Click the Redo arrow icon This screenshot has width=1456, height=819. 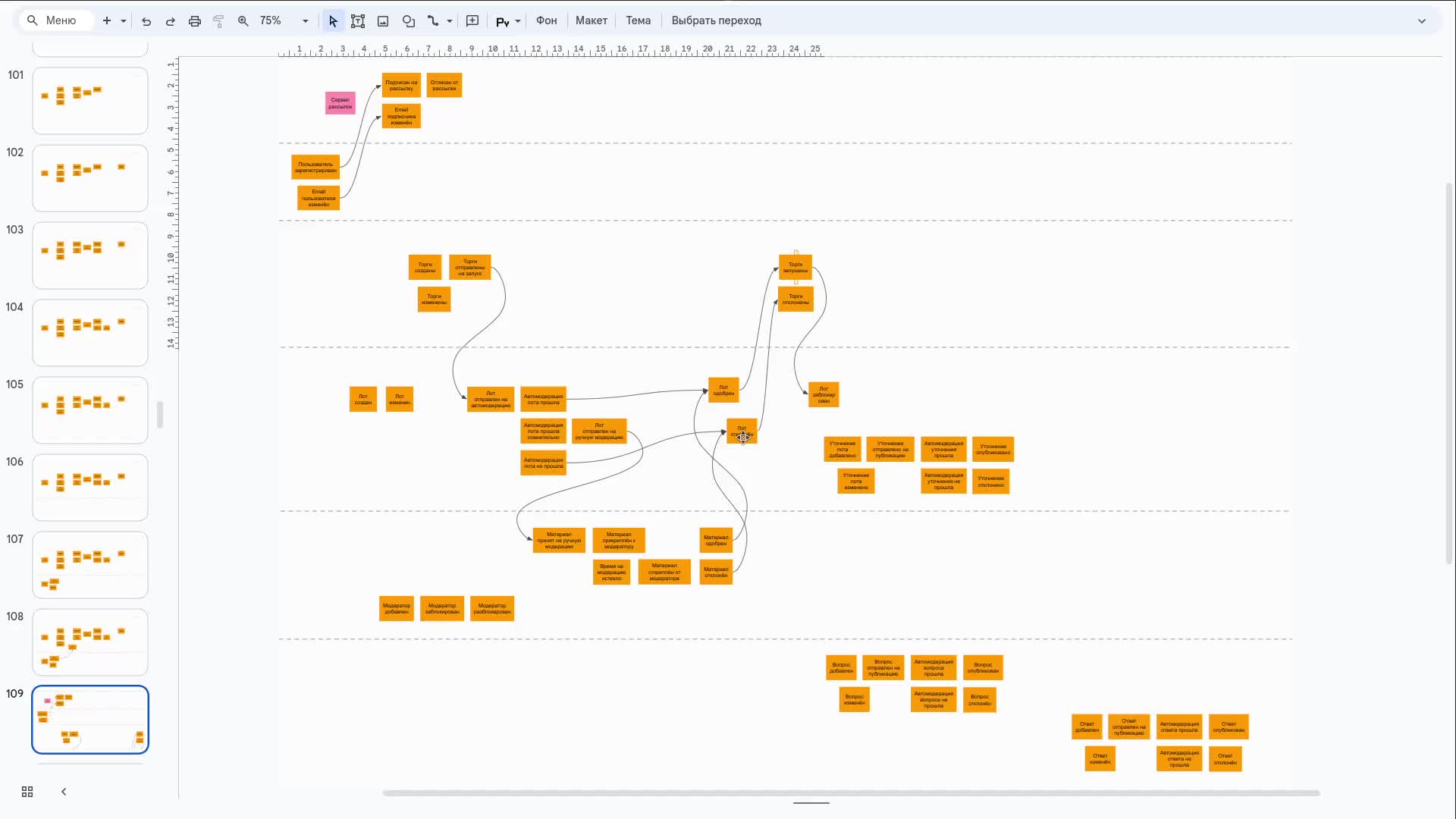point(171,21)
